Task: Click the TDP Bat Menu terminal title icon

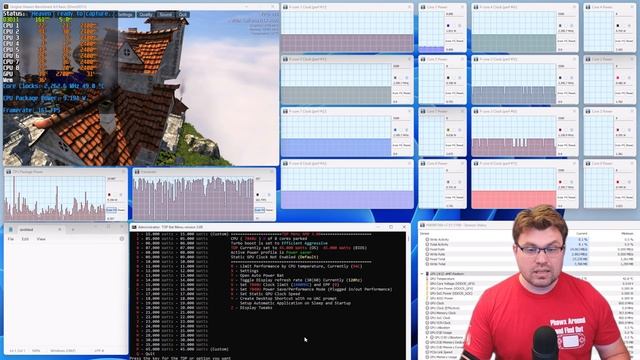Action: click(134, 227)
